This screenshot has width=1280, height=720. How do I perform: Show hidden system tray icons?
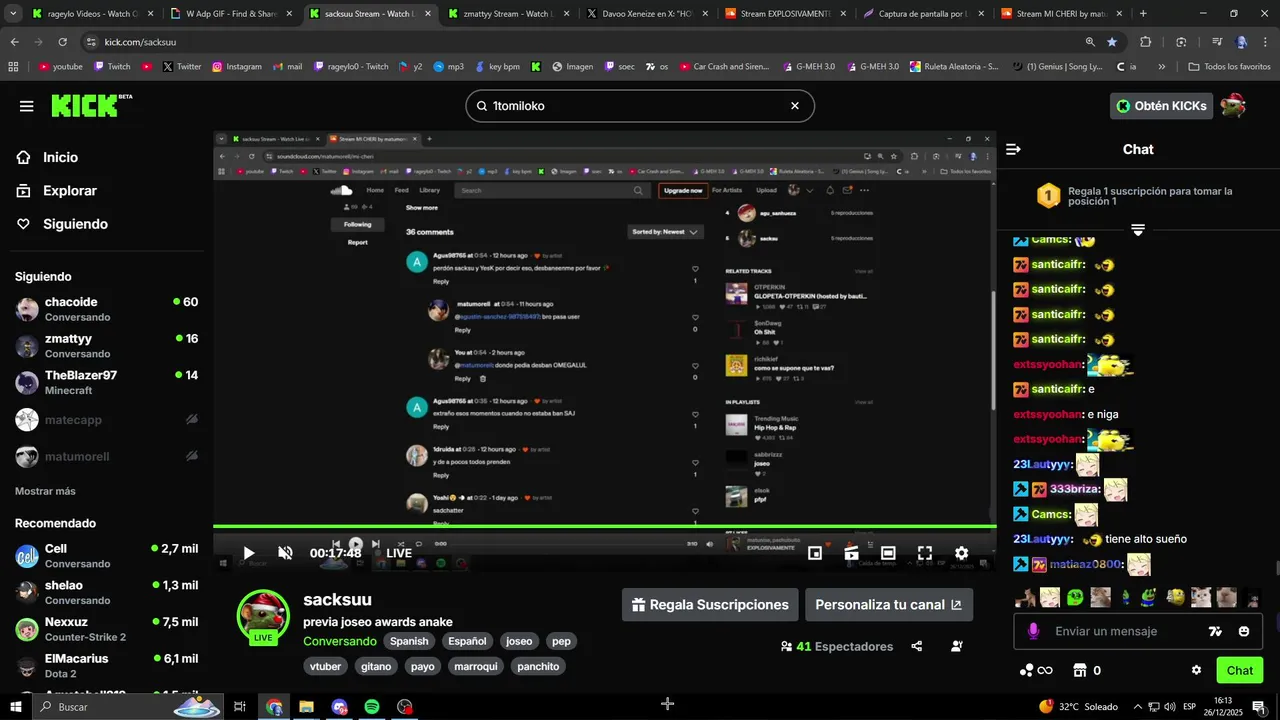(x=1138, y=706)
